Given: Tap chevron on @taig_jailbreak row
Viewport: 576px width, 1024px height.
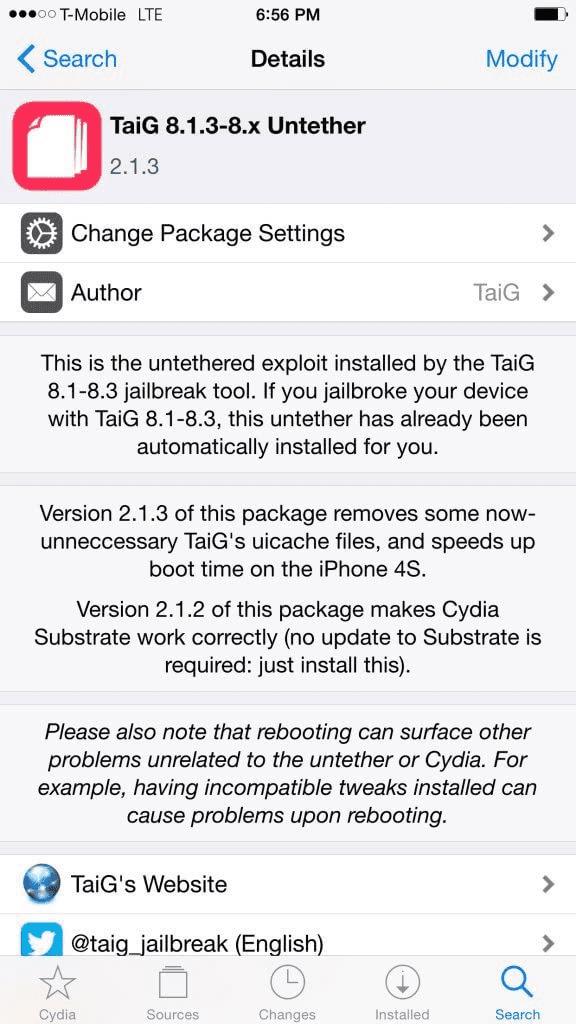Looking at the screenshot, I should coord(549,943).
